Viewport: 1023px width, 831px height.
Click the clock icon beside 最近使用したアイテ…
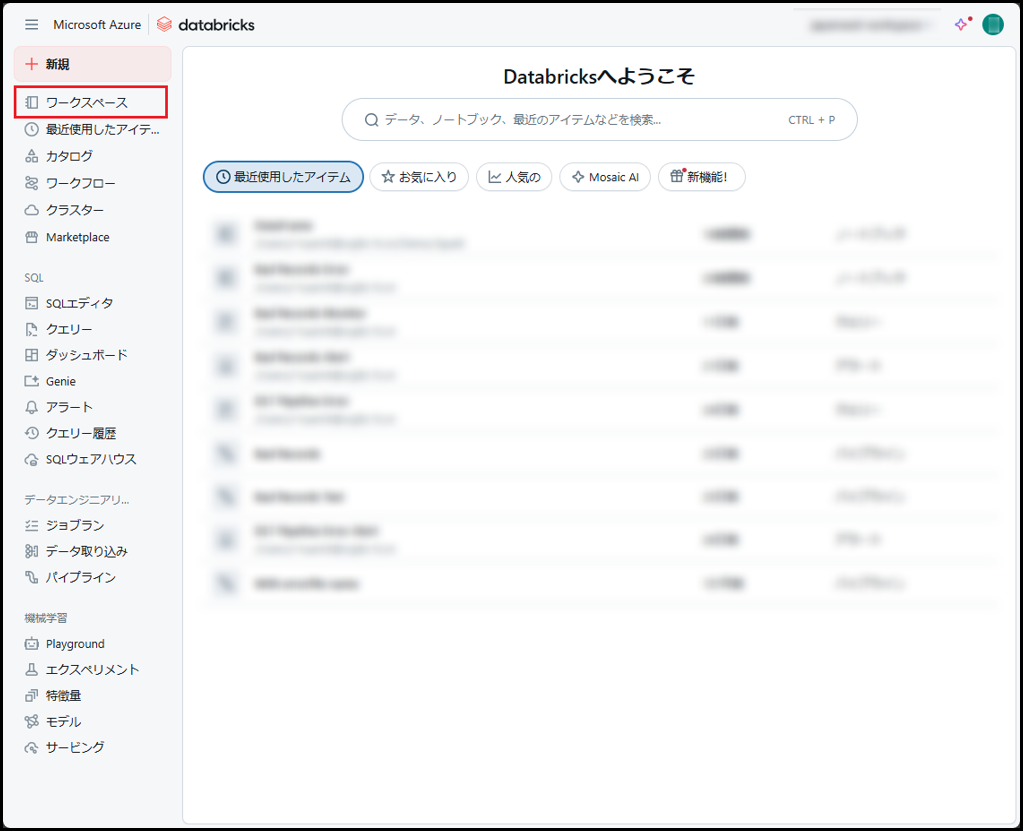click(x=31, y=129)
